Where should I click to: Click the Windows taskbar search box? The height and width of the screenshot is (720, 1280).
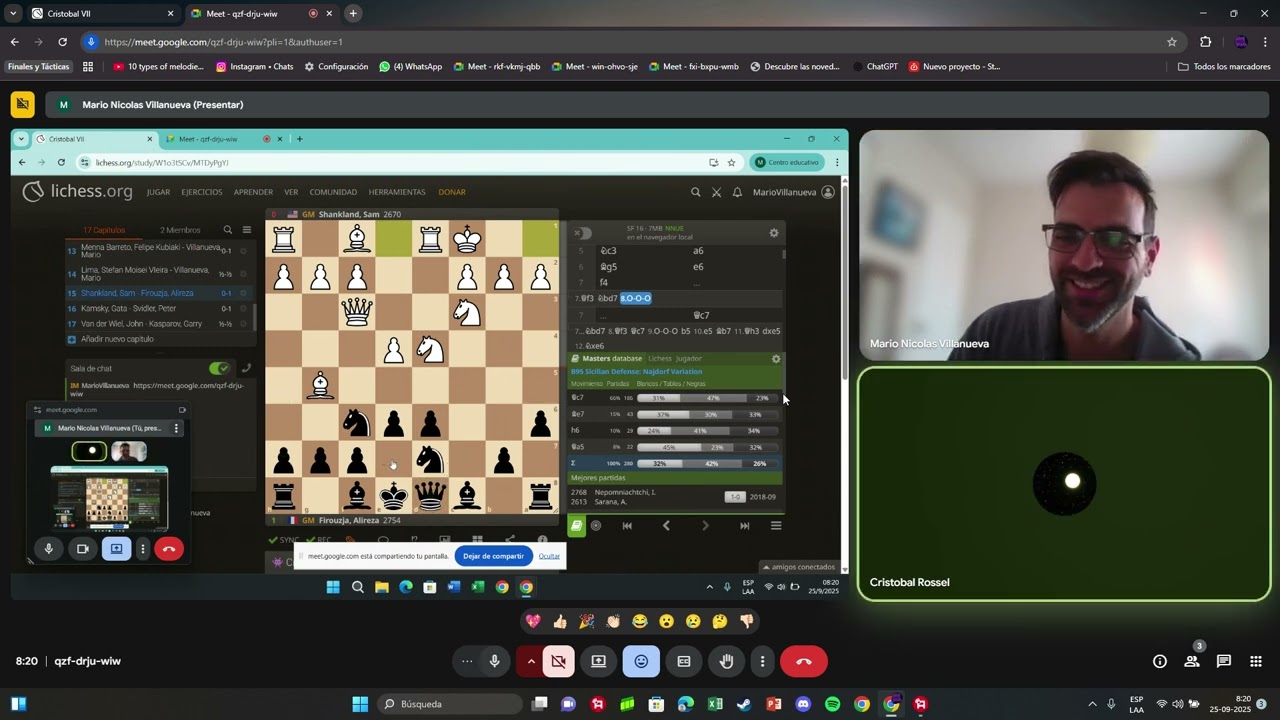[x=448, y=704]
